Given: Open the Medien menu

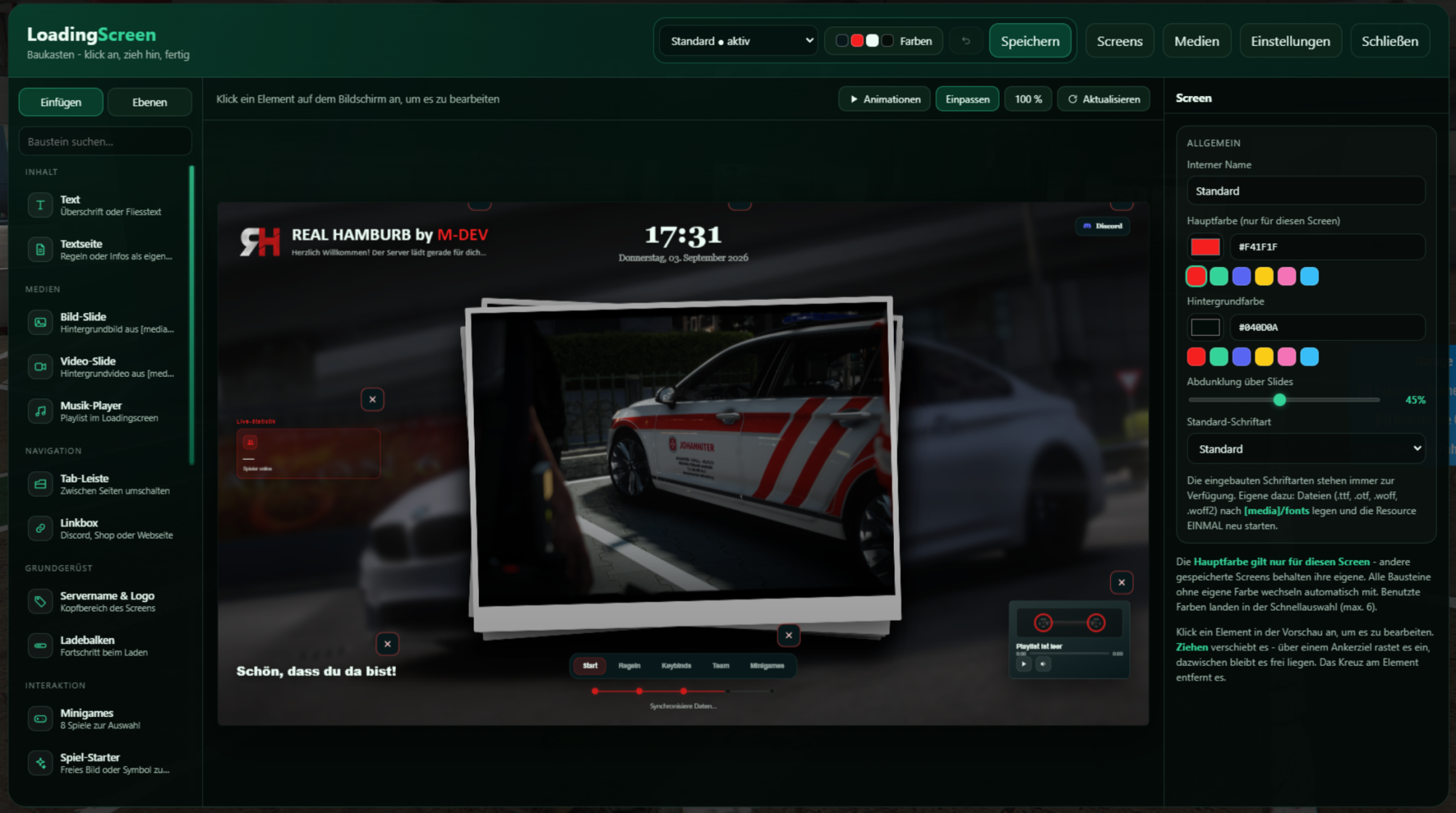Looking at the screenshot, I should 1197,41.
